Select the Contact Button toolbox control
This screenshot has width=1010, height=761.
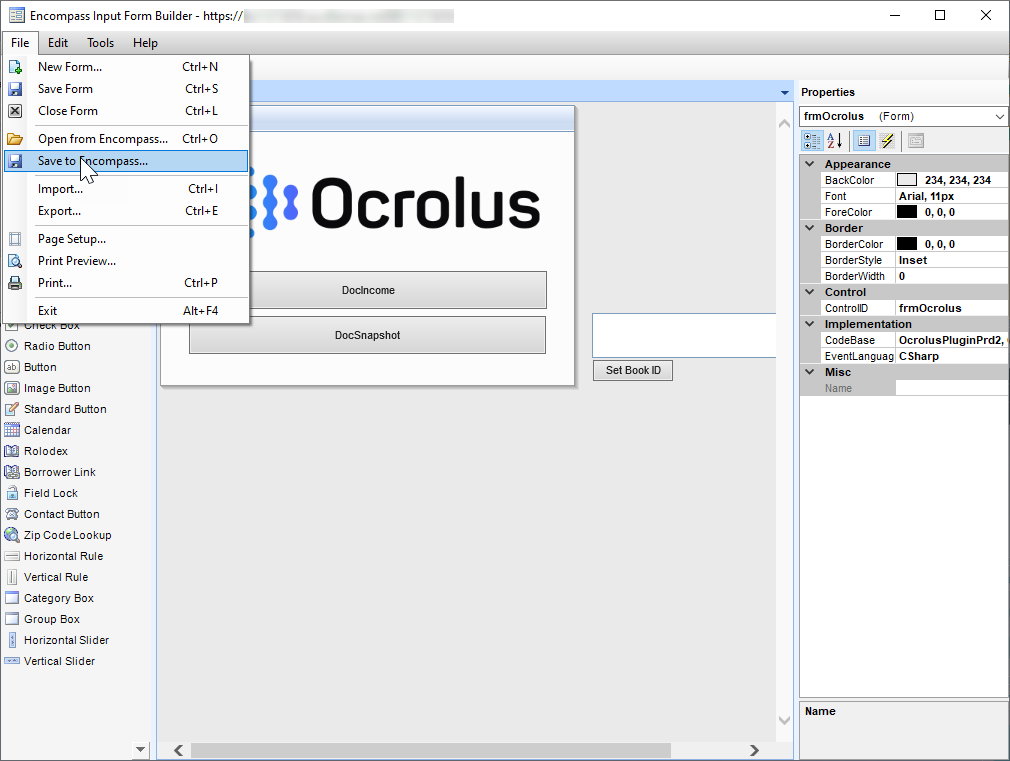point(52,514)
